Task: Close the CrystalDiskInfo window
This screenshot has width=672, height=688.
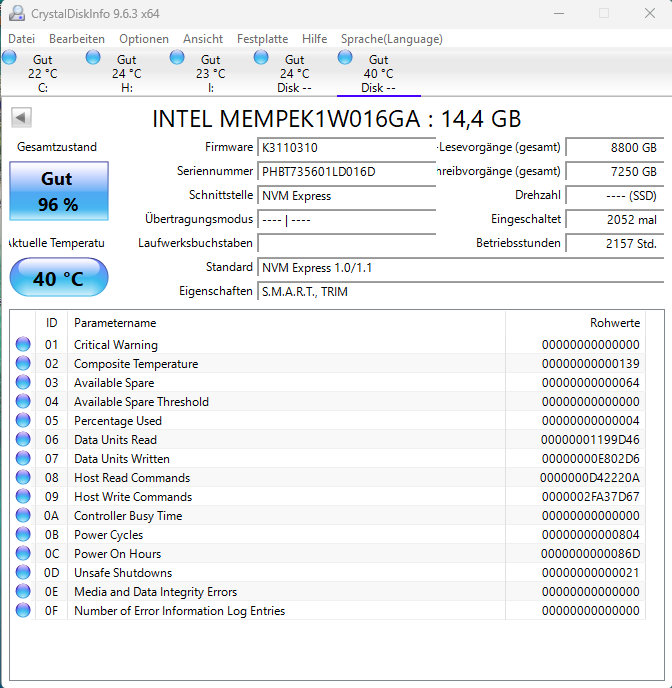Action: click(x=650, y=14)
